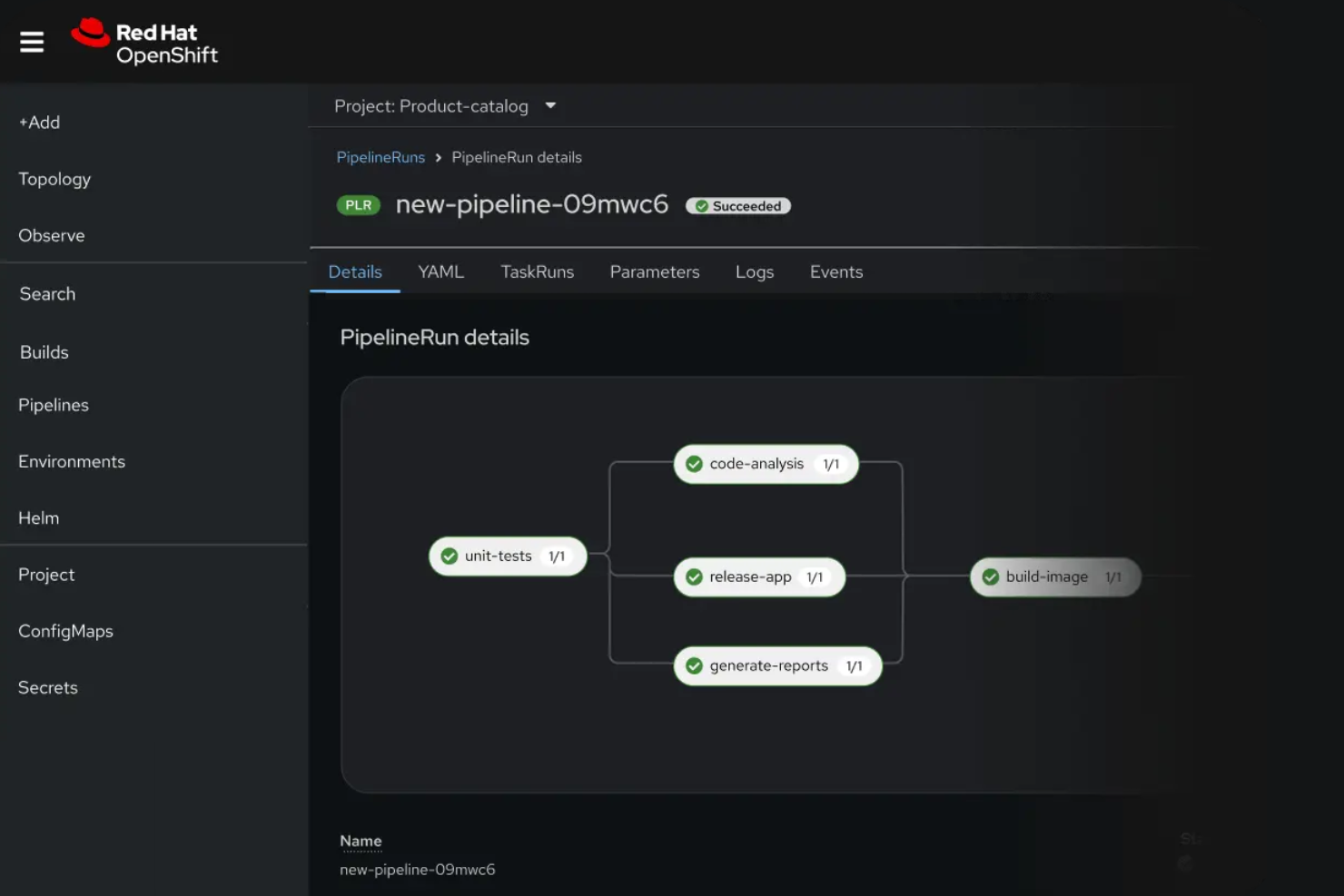Click the PLR badge beside the pipeline name
This screenshot has width=1344, height=896.
pos(358,205)
